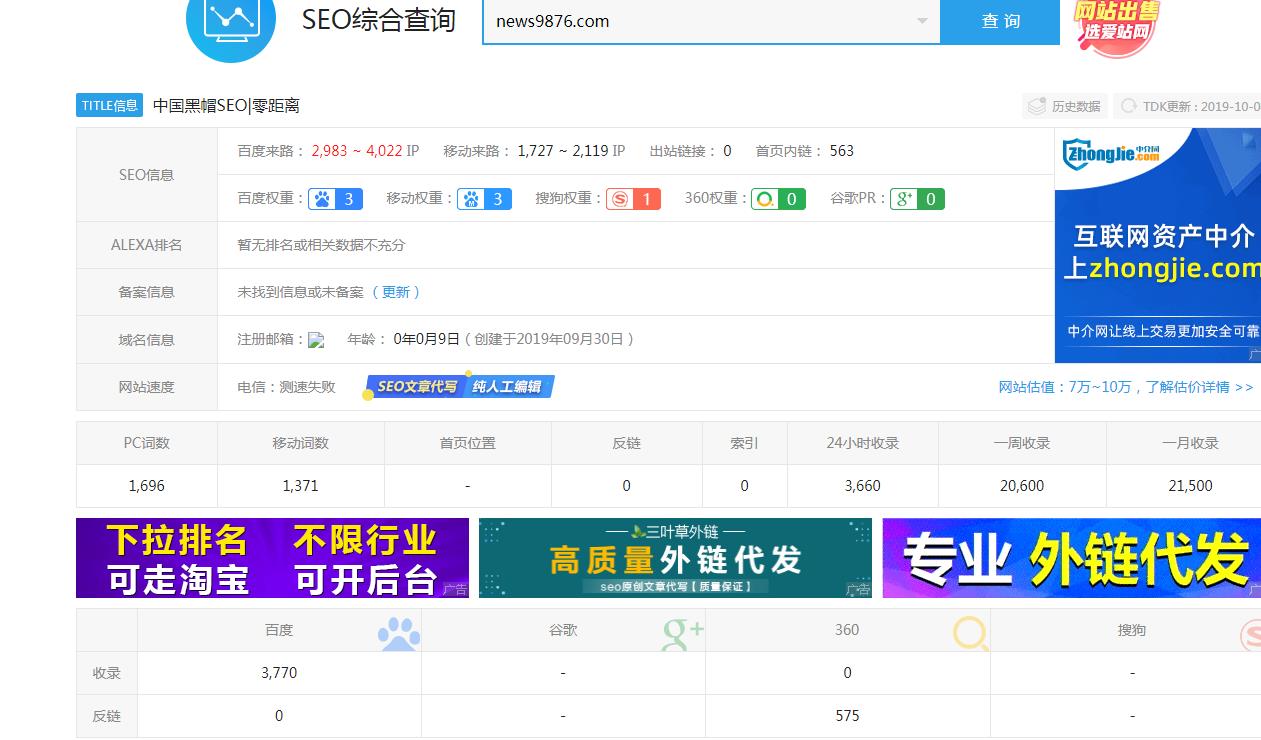1261x740 pixels.
Task: Open the 专业 外链代发 ad banner
Action: (1072, 558)
